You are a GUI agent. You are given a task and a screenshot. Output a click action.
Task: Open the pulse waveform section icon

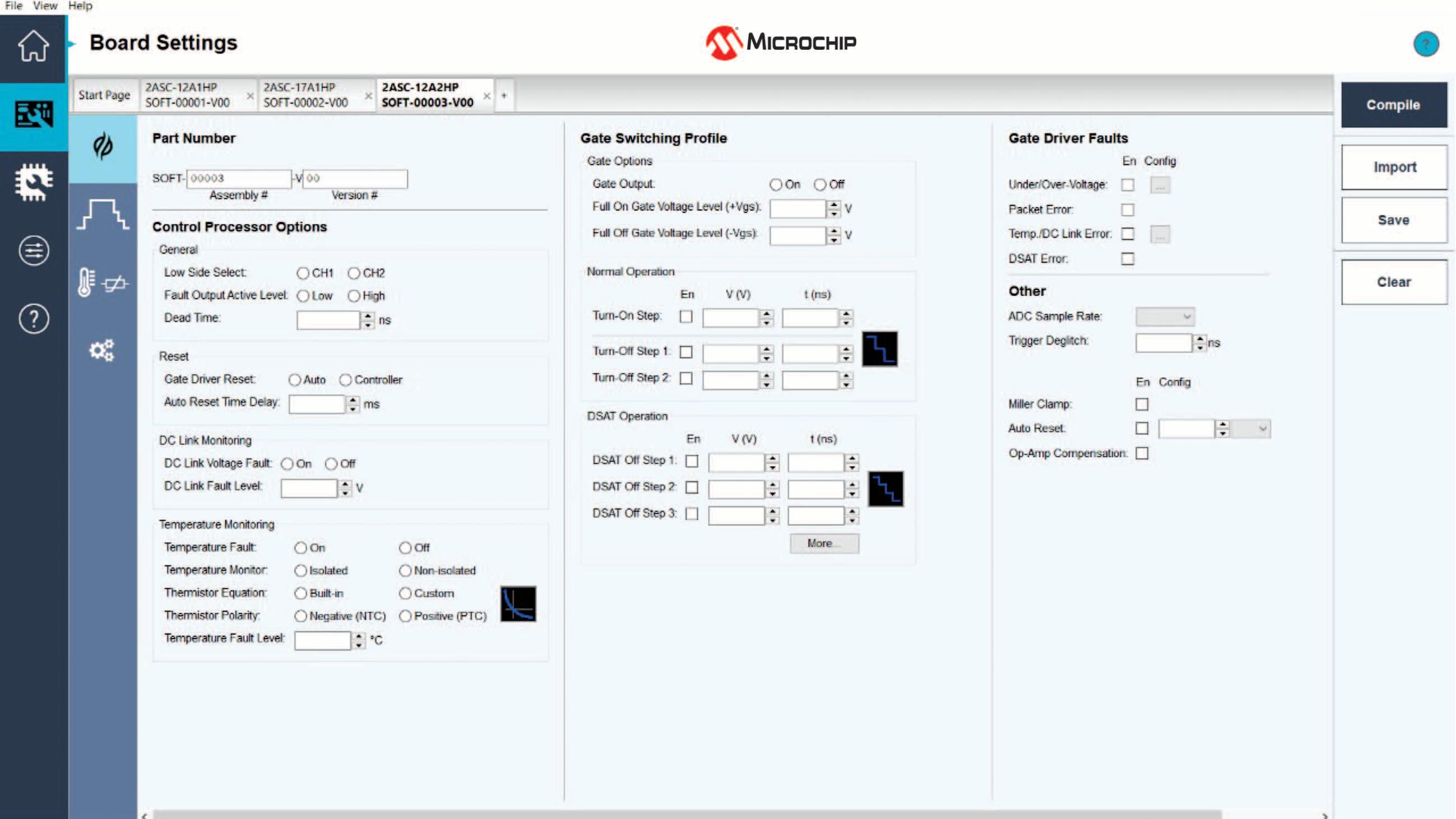[103, 215]
